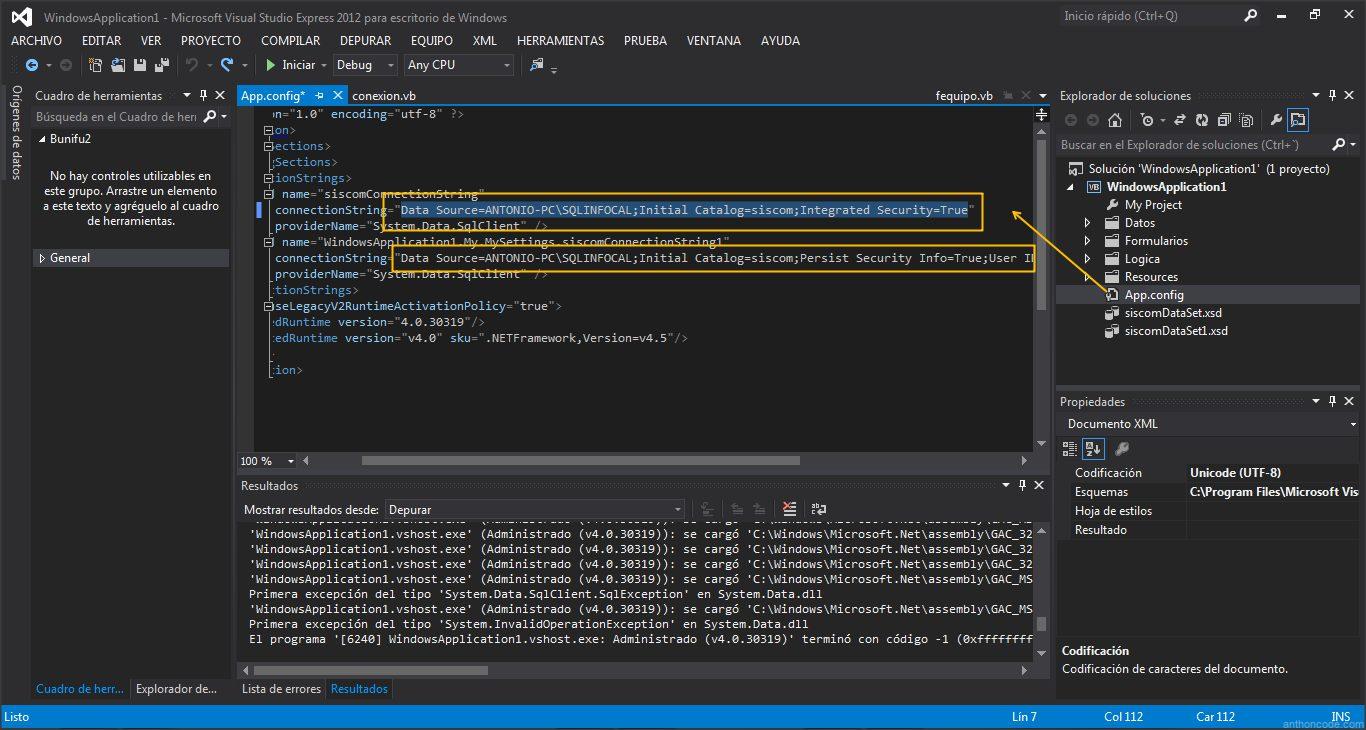Open the DEPURAR menu

(364, 41)
